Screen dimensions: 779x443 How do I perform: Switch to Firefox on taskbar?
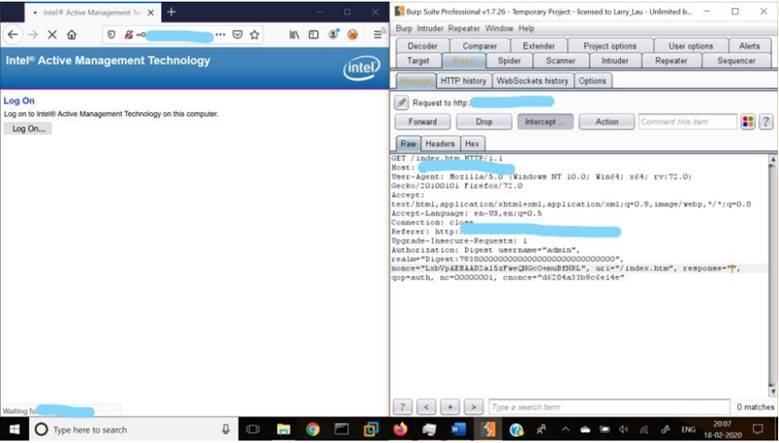point(400,429)
